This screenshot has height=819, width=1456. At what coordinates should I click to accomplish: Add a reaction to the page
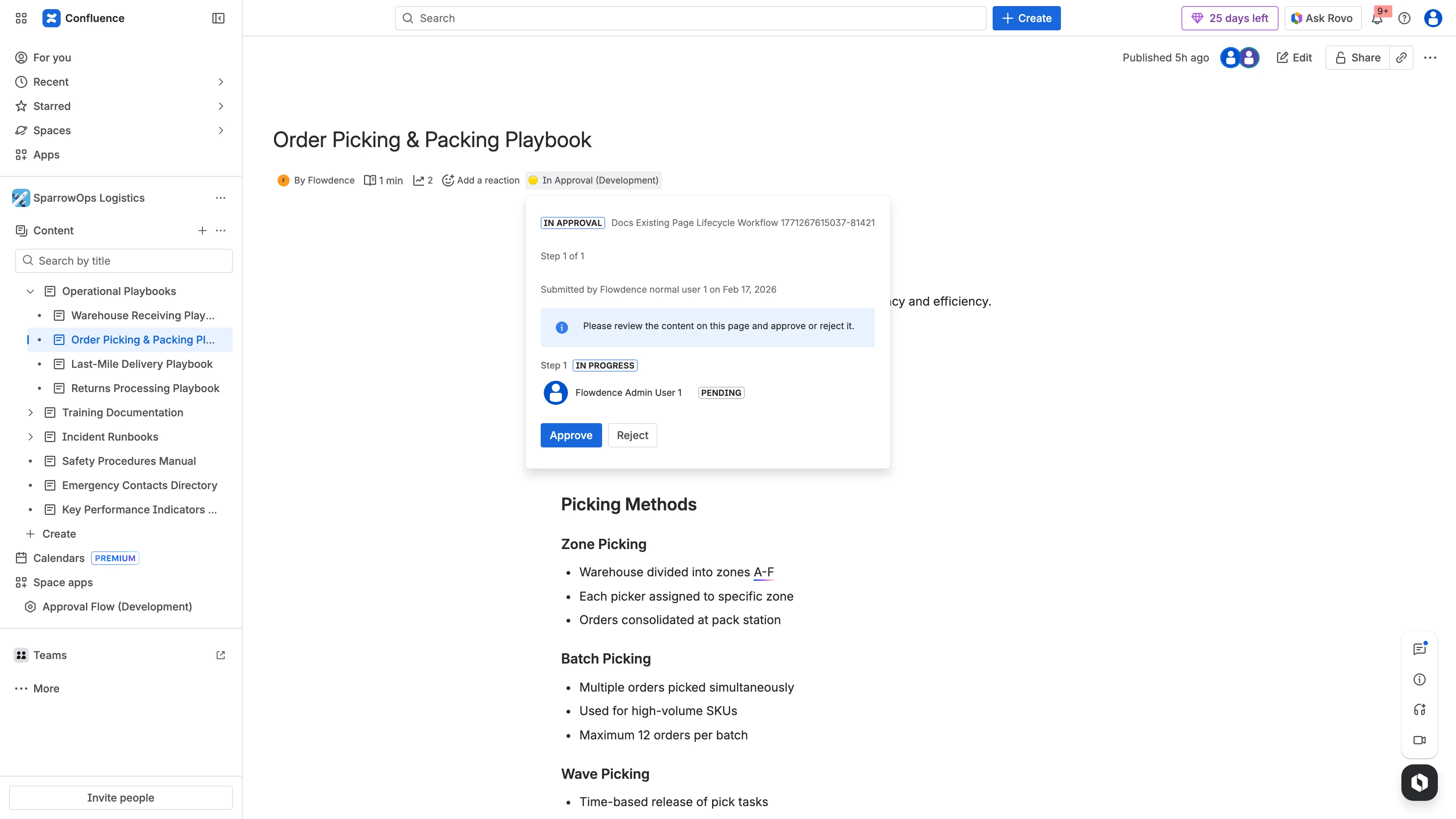pos(480,180)
